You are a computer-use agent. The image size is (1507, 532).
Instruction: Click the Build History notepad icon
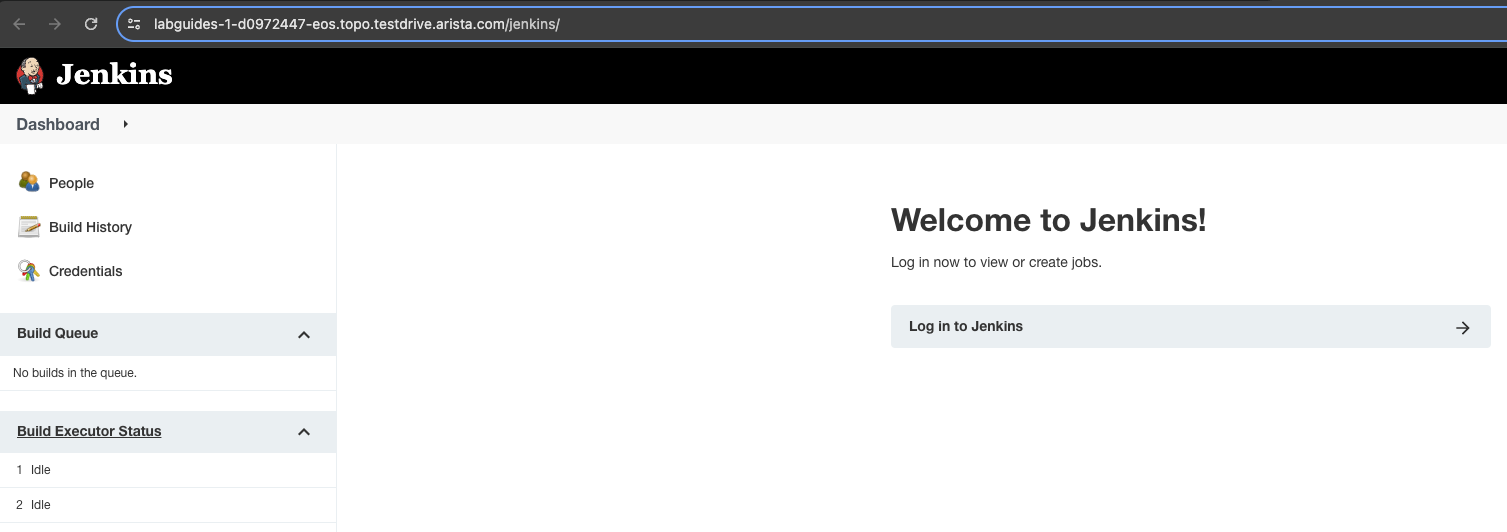click(29, 227)
